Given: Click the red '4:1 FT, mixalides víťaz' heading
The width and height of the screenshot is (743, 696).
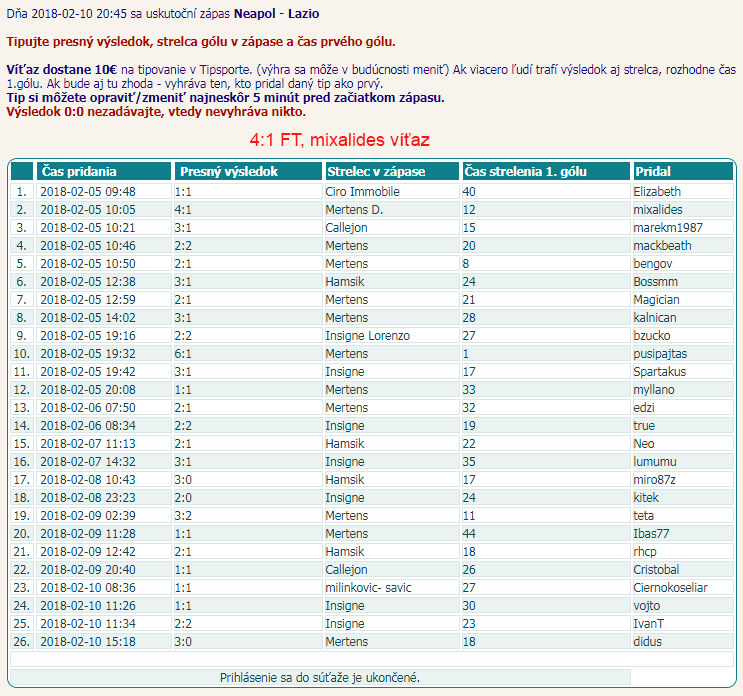Looking at the screenshot, I should tap(340, 140).
